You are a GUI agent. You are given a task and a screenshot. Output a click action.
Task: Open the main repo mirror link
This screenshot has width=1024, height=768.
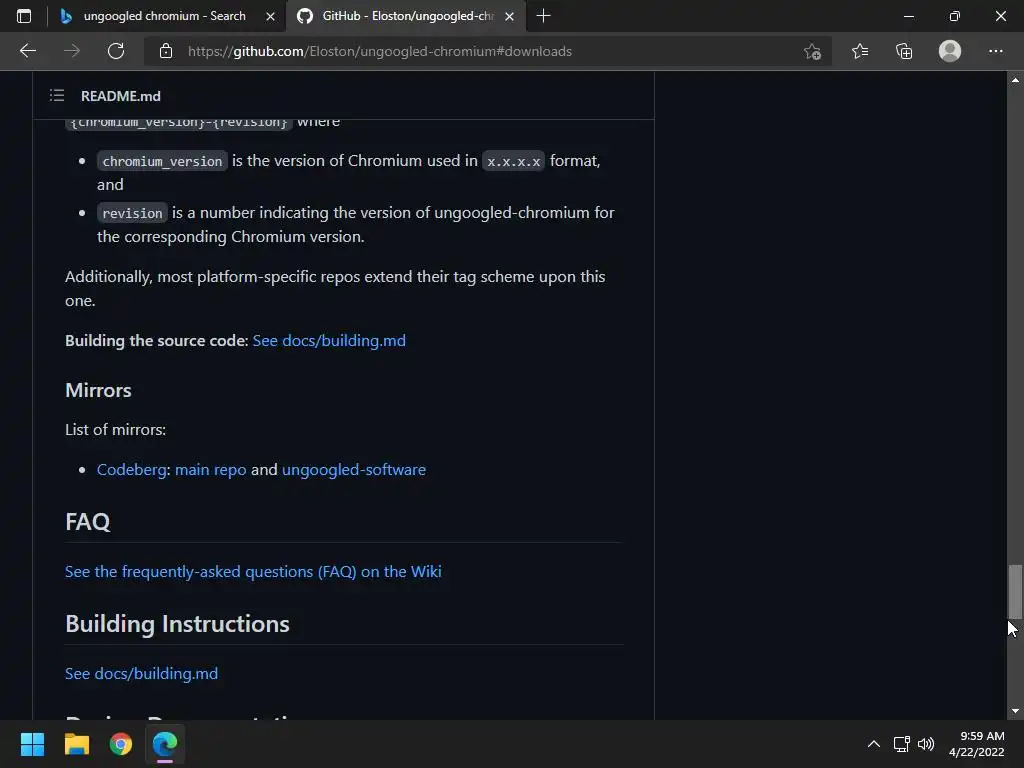coord(210,470)
